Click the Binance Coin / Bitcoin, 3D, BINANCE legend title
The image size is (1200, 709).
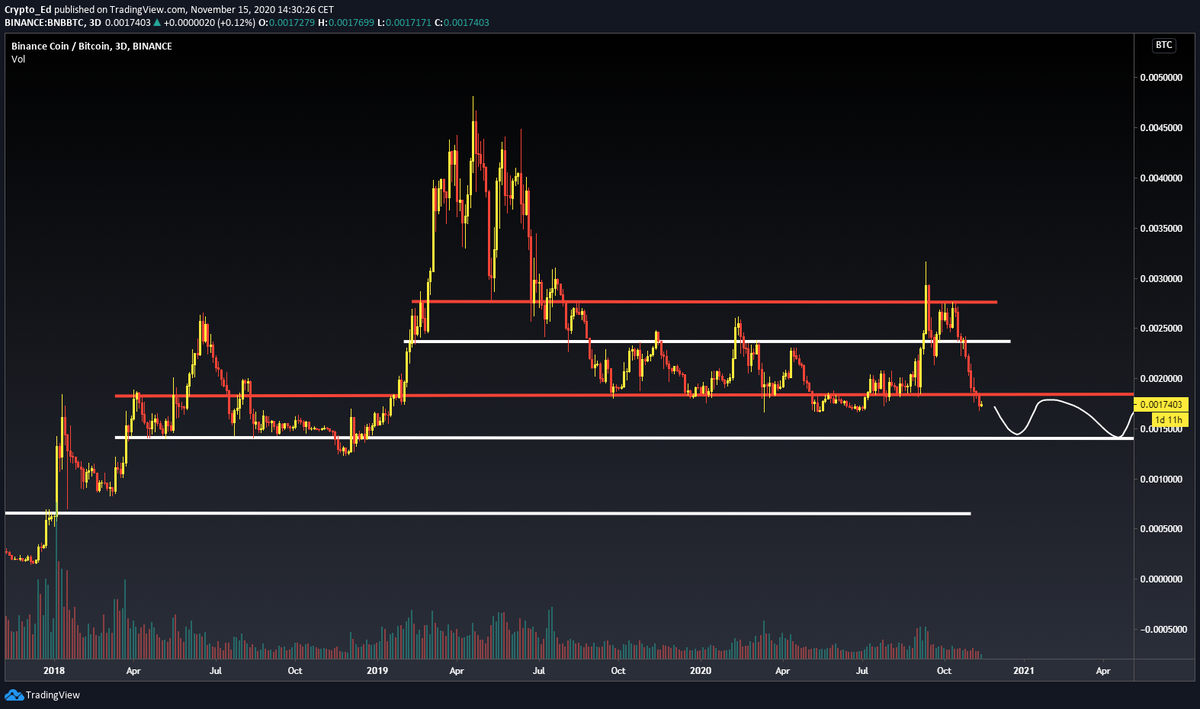pyautogui.click(x=92, y=46)
